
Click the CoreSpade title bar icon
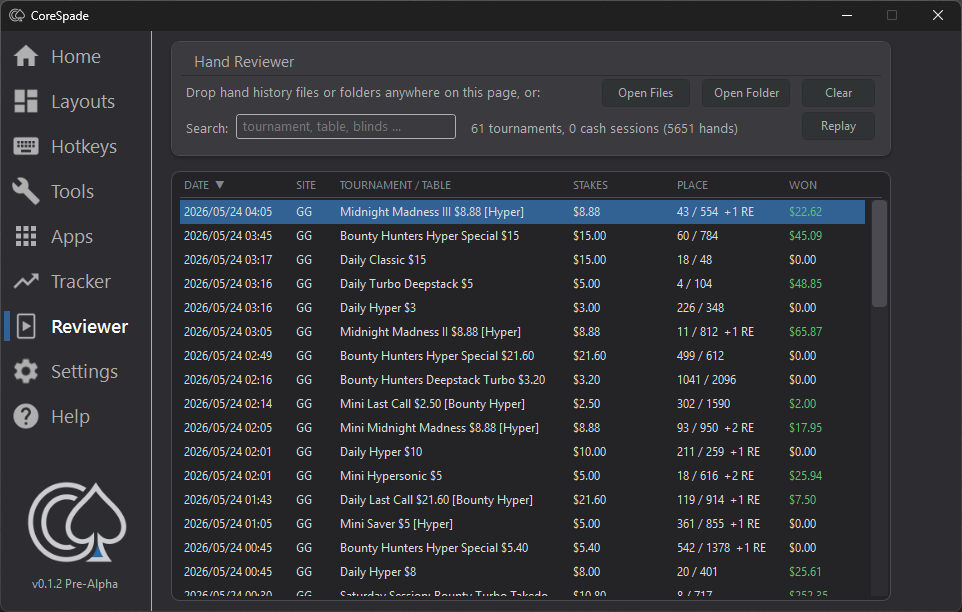pos(17,15)
